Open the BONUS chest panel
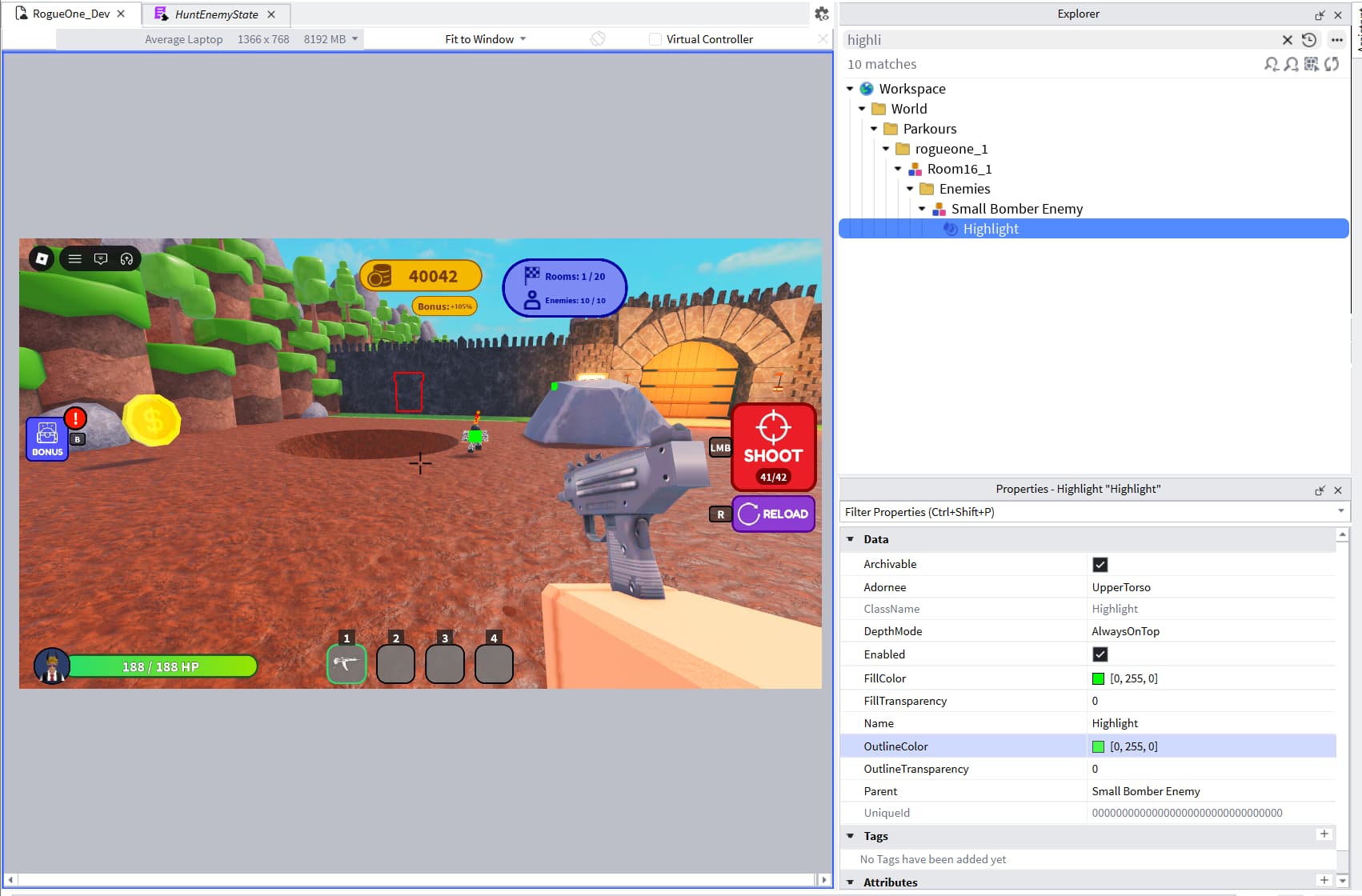This screenshot has height=896, width=1362. 47,438
